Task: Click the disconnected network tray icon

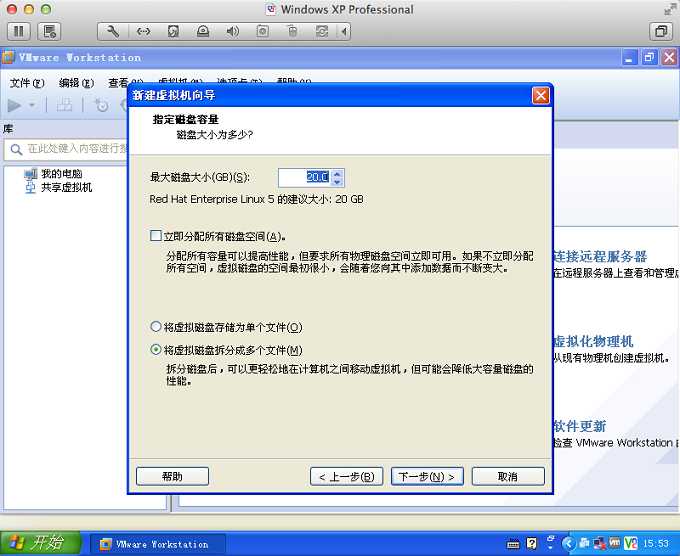Action: 599,543
